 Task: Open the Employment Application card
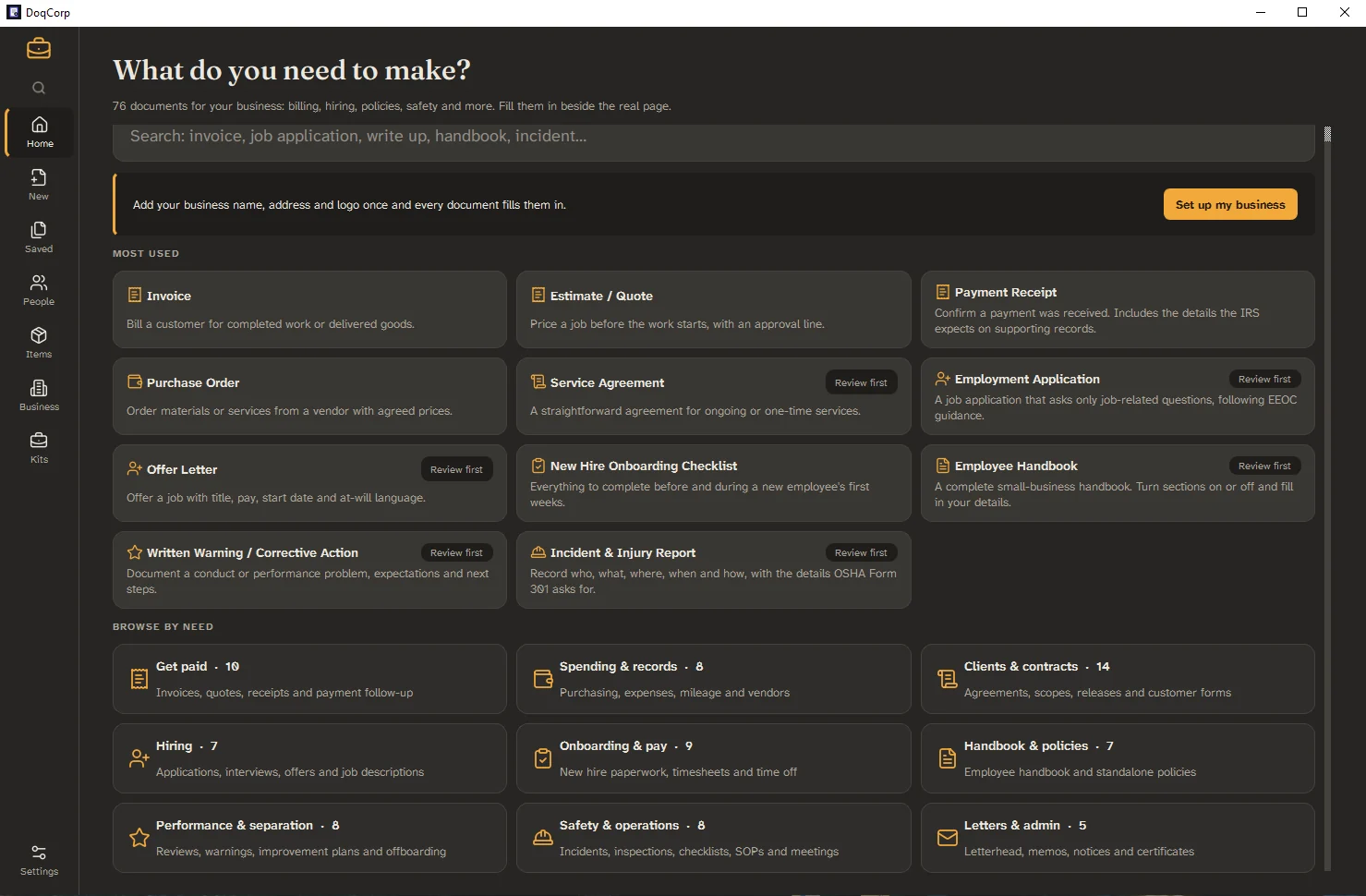(x=1118, y=396)
